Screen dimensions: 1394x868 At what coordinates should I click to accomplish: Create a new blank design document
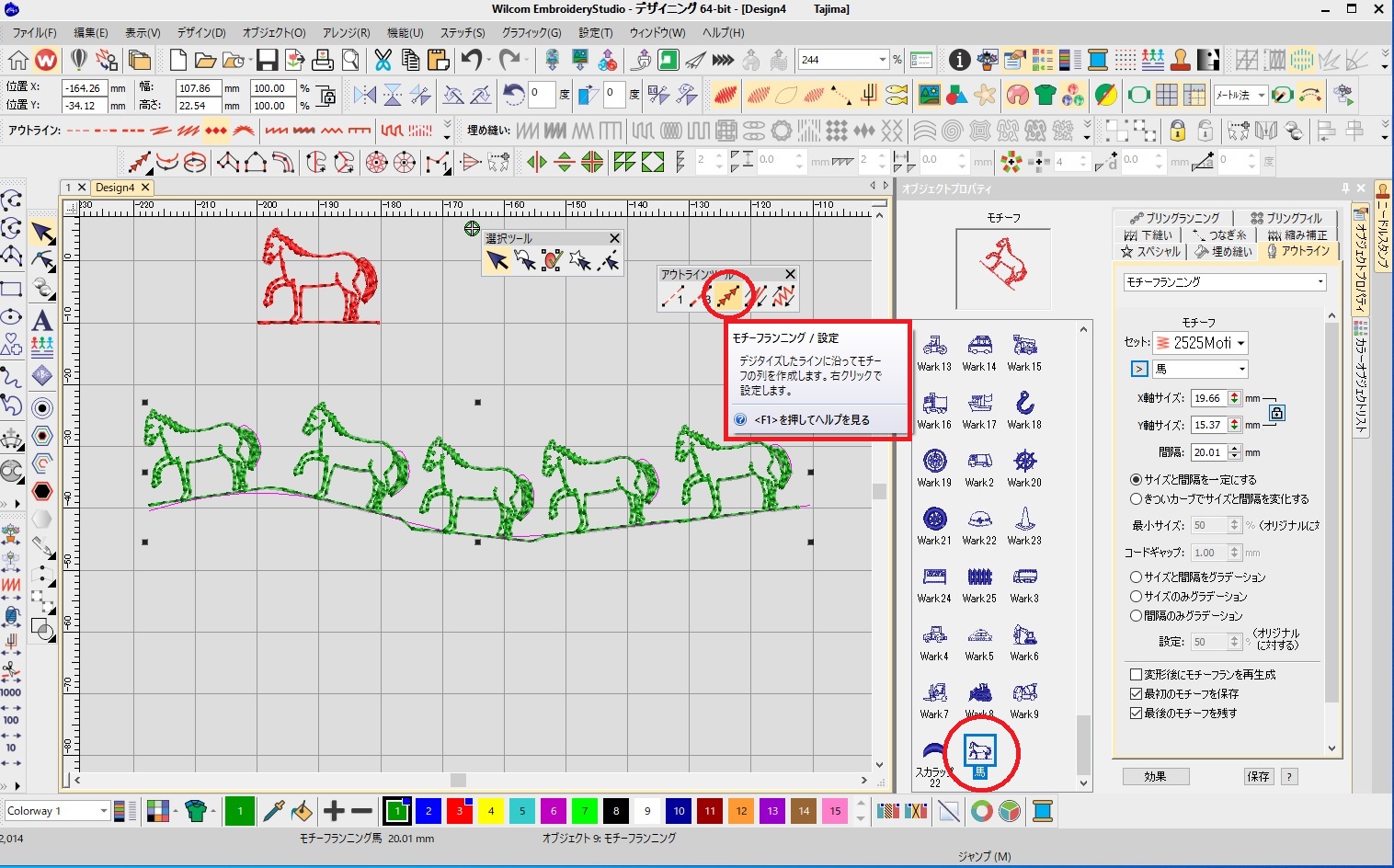(x=178, y=60)
